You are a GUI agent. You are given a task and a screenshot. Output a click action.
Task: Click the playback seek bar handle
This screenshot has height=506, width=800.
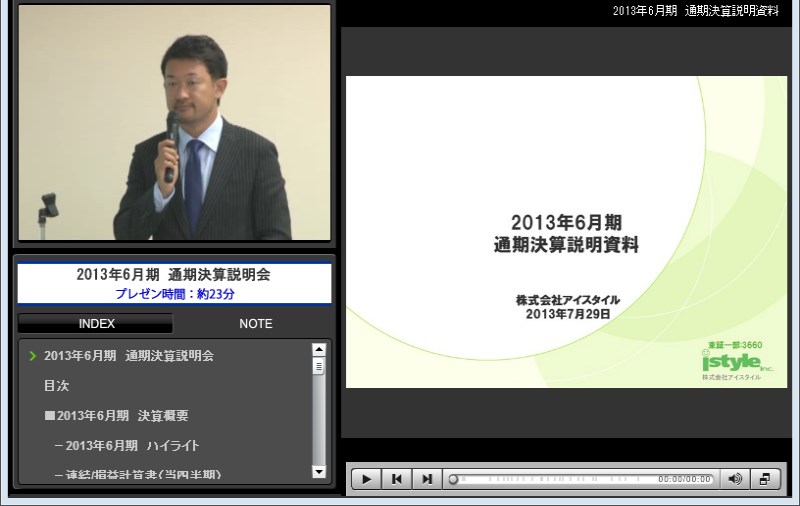click(453, 479)
